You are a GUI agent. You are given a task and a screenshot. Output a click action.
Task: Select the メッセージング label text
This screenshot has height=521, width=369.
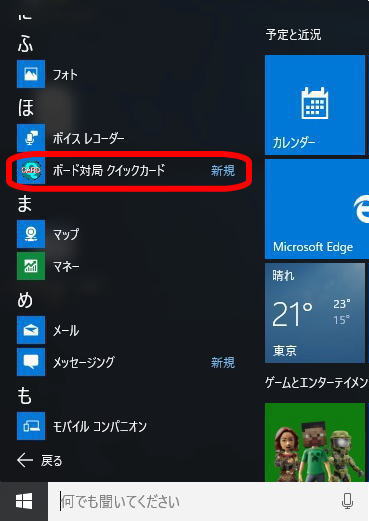pyautogui.click(x=84, y=362)
